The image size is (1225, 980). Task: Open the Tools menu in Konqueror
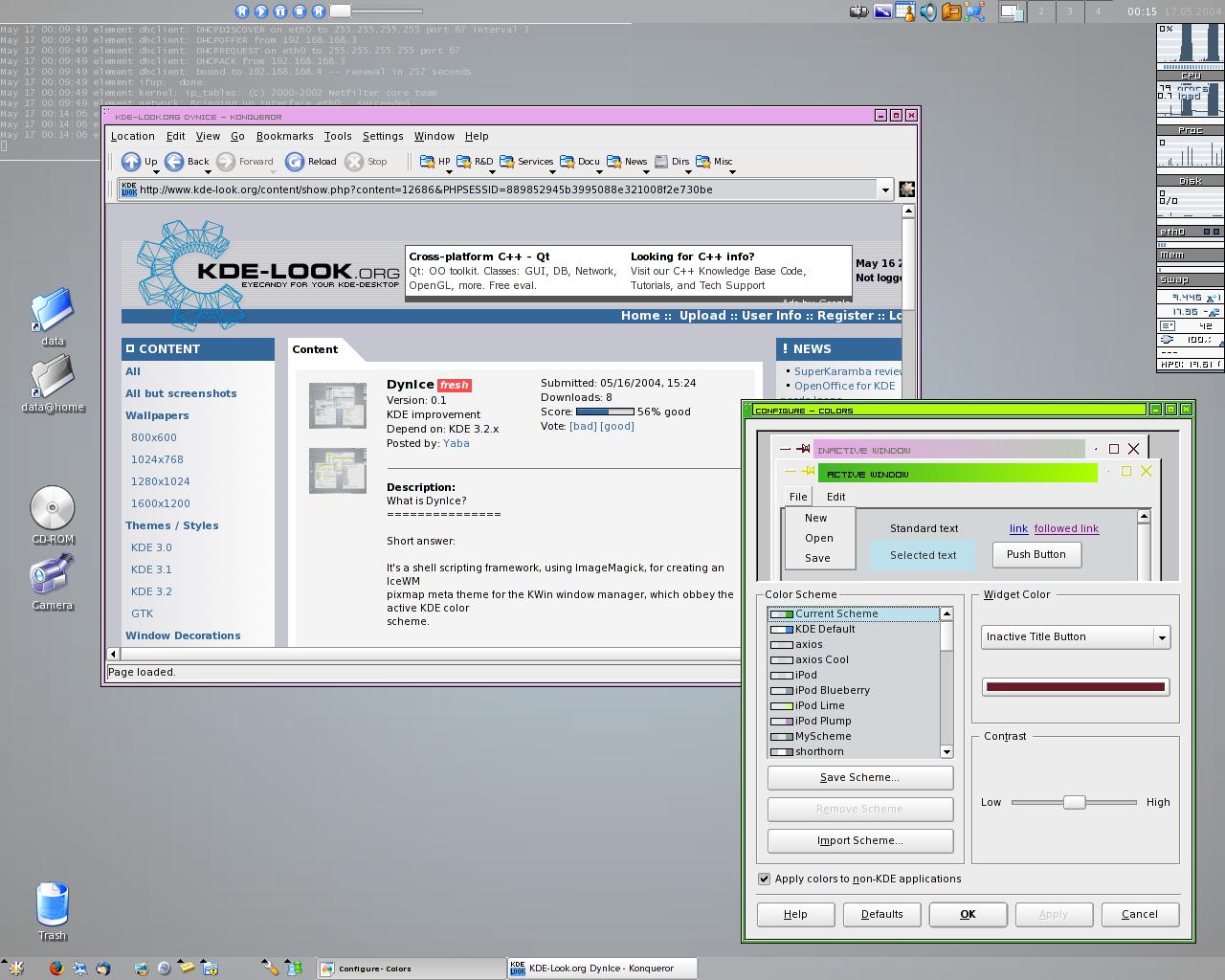click(338, 136)
